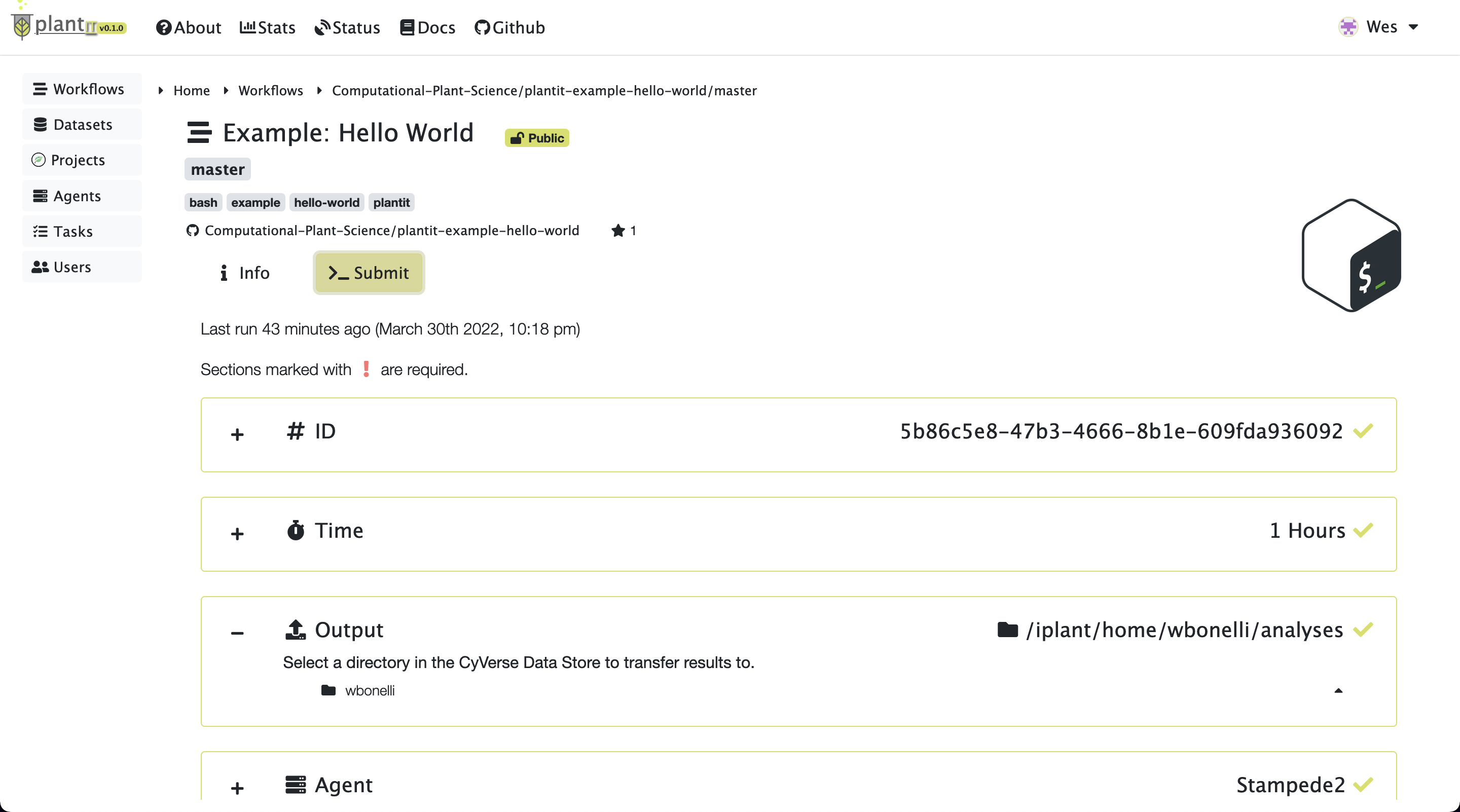Expand the Time section

237,534
